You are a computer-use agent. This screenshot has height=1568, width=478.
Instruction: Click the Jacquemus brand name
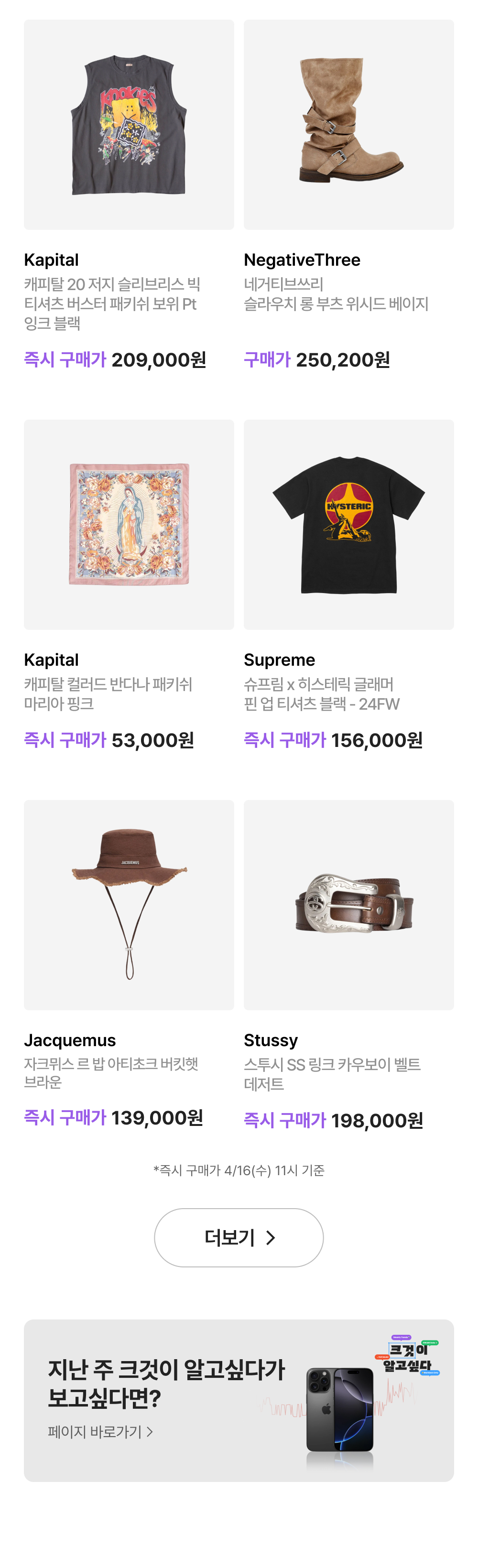coord(70,1040)
